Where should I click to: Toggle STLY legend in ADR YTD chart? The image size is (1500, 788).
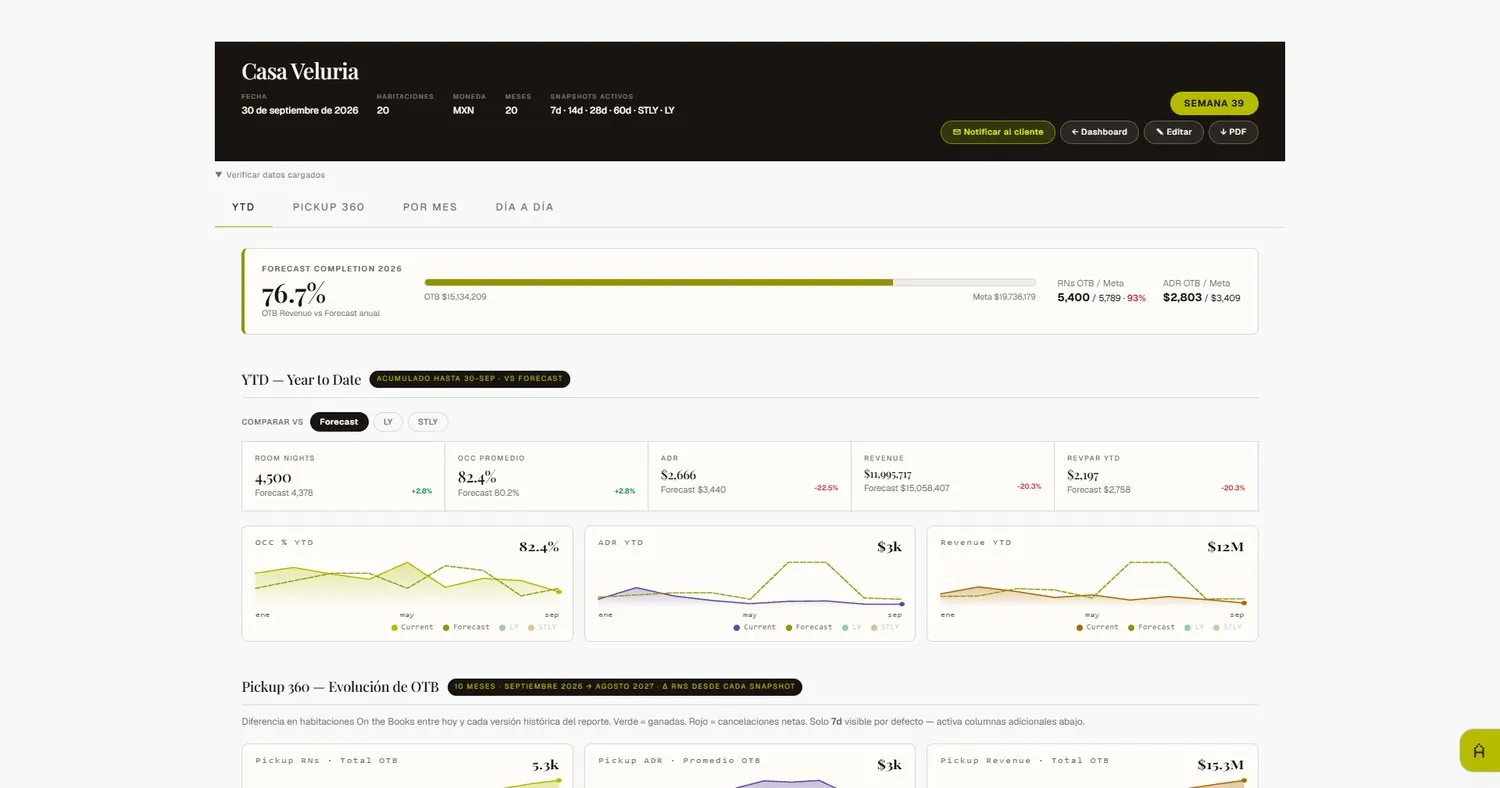[x=885, y=627]
